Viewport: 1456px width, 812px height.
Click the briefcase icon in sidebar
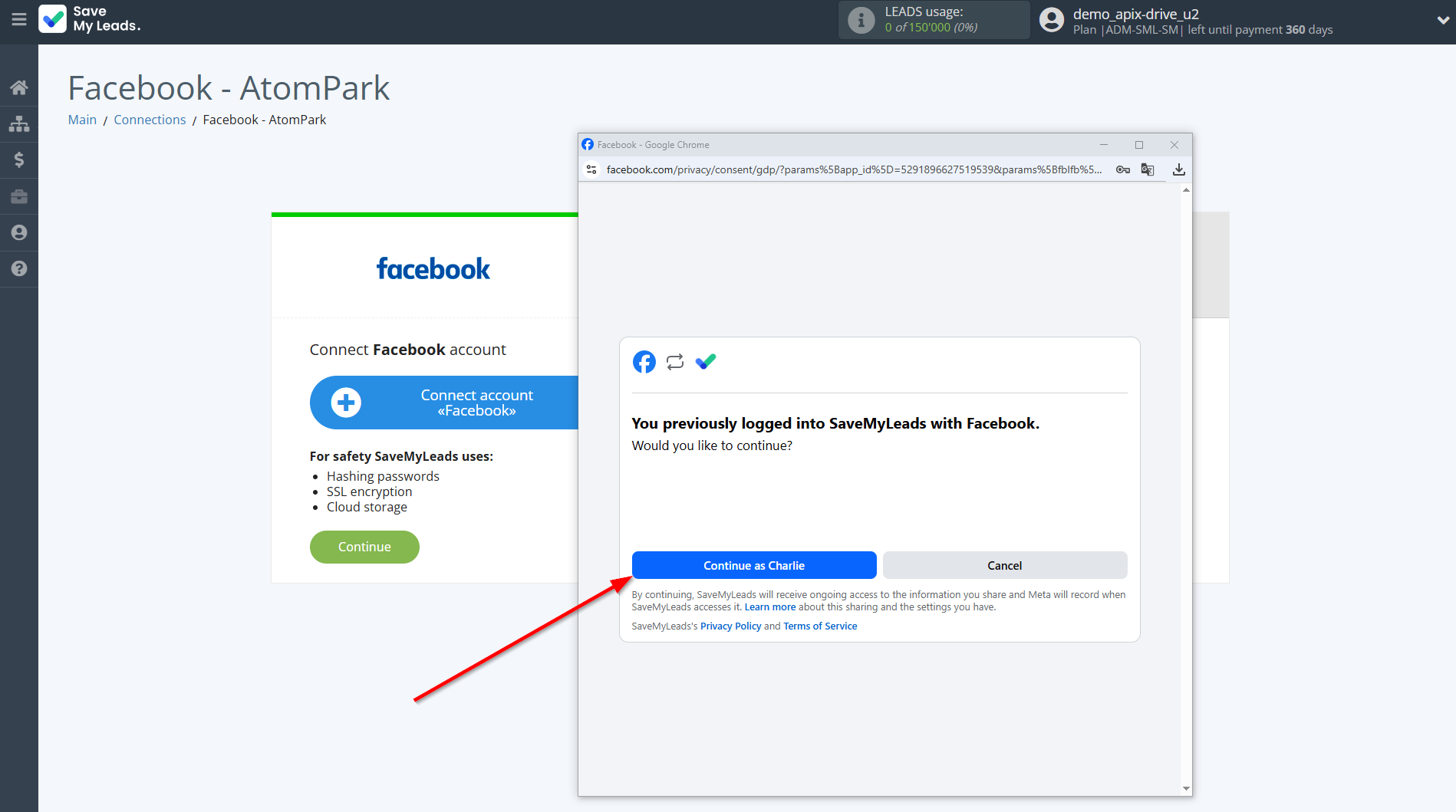[19, 196]
